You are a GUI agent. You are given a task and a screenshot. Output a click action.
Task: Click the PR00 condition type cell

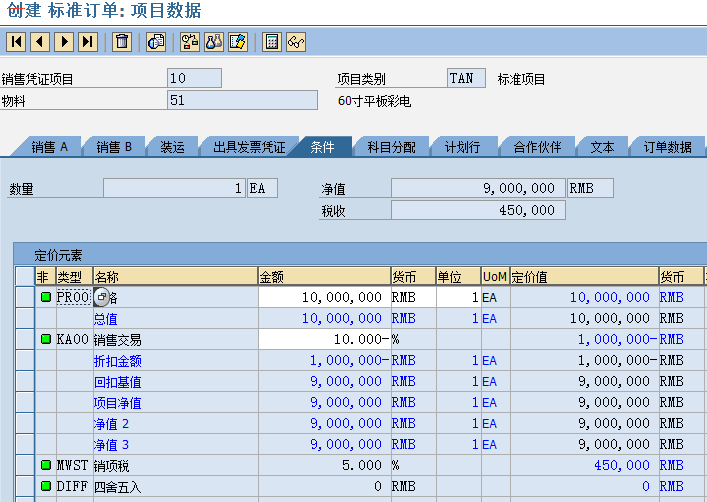tap(74, 297)
